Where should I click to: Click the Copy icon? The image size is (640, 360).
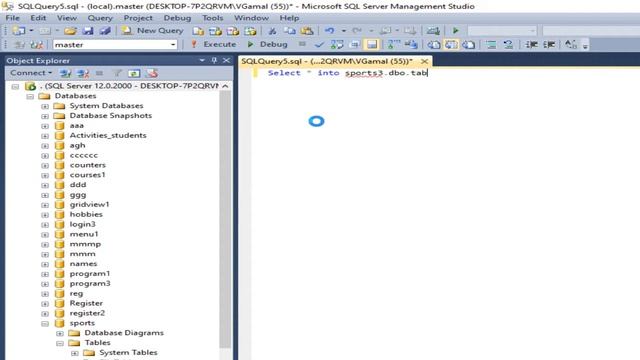click(289, 31)
